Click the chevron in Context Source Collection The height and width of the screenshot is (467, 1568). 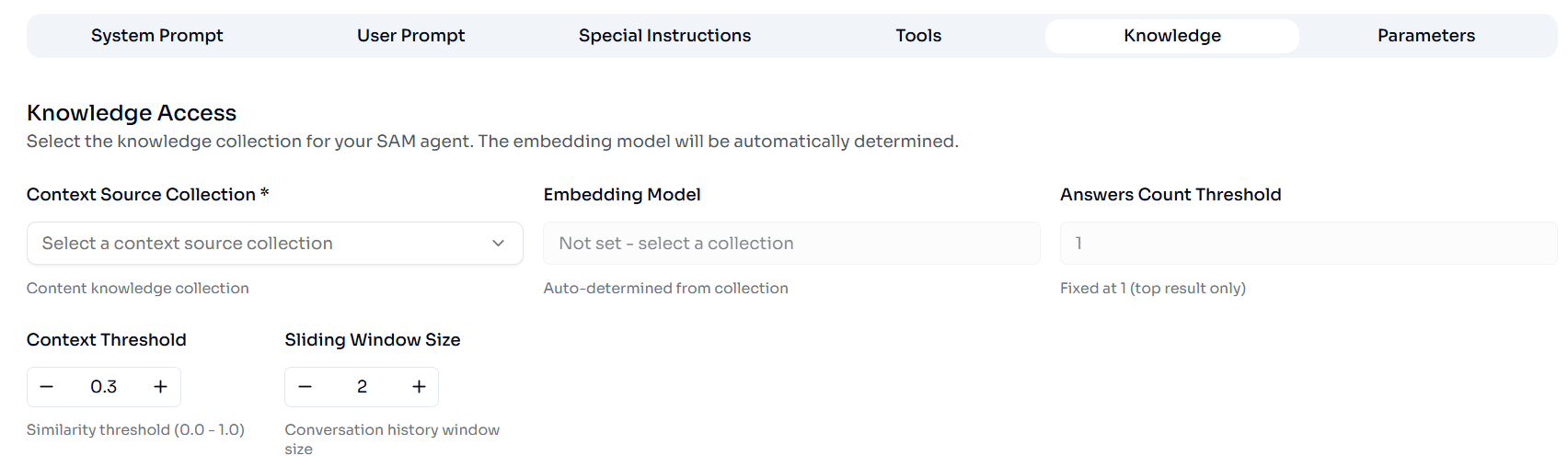[498, 244]
